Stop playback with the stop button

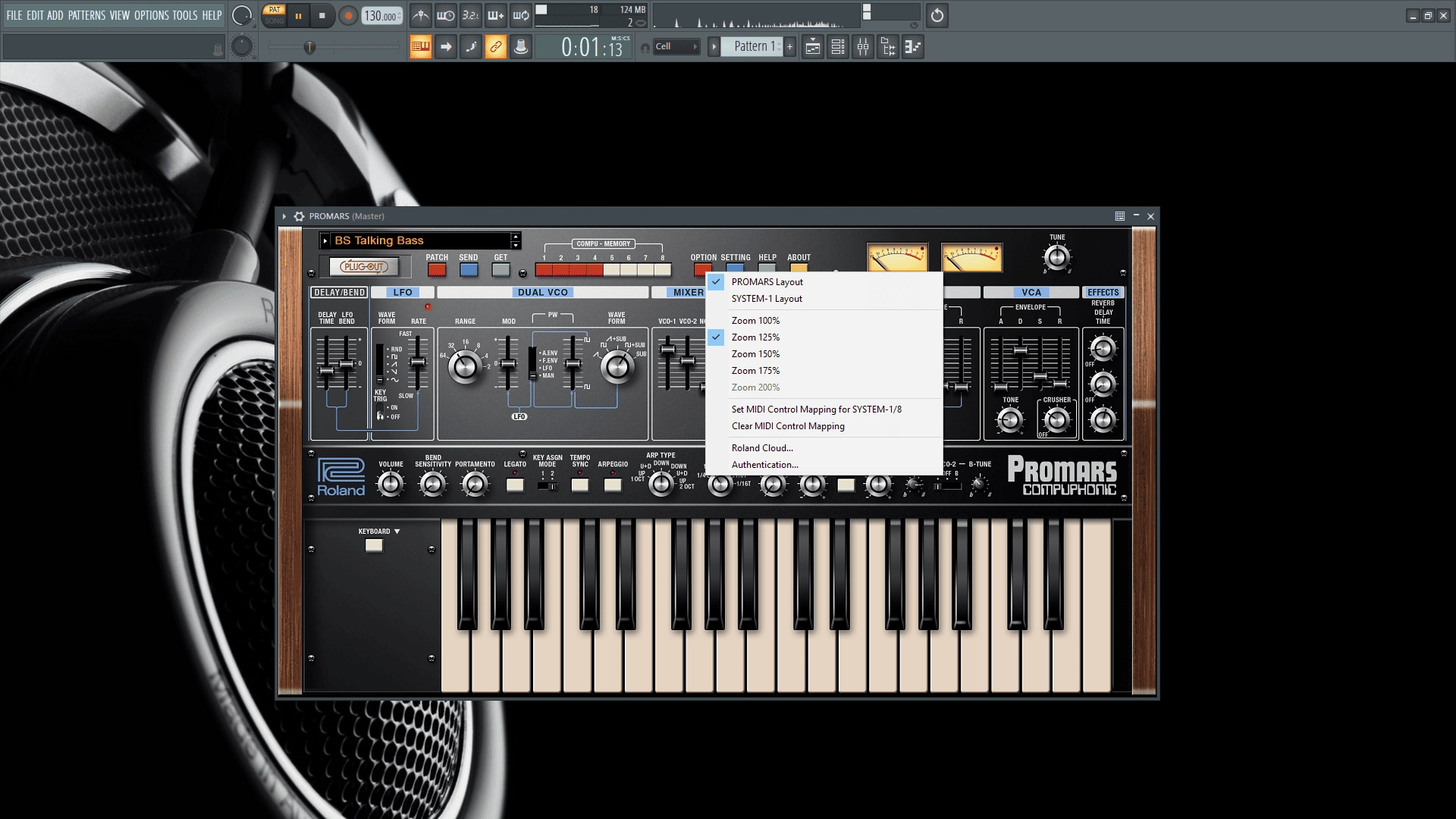click(x=322, y=15)
